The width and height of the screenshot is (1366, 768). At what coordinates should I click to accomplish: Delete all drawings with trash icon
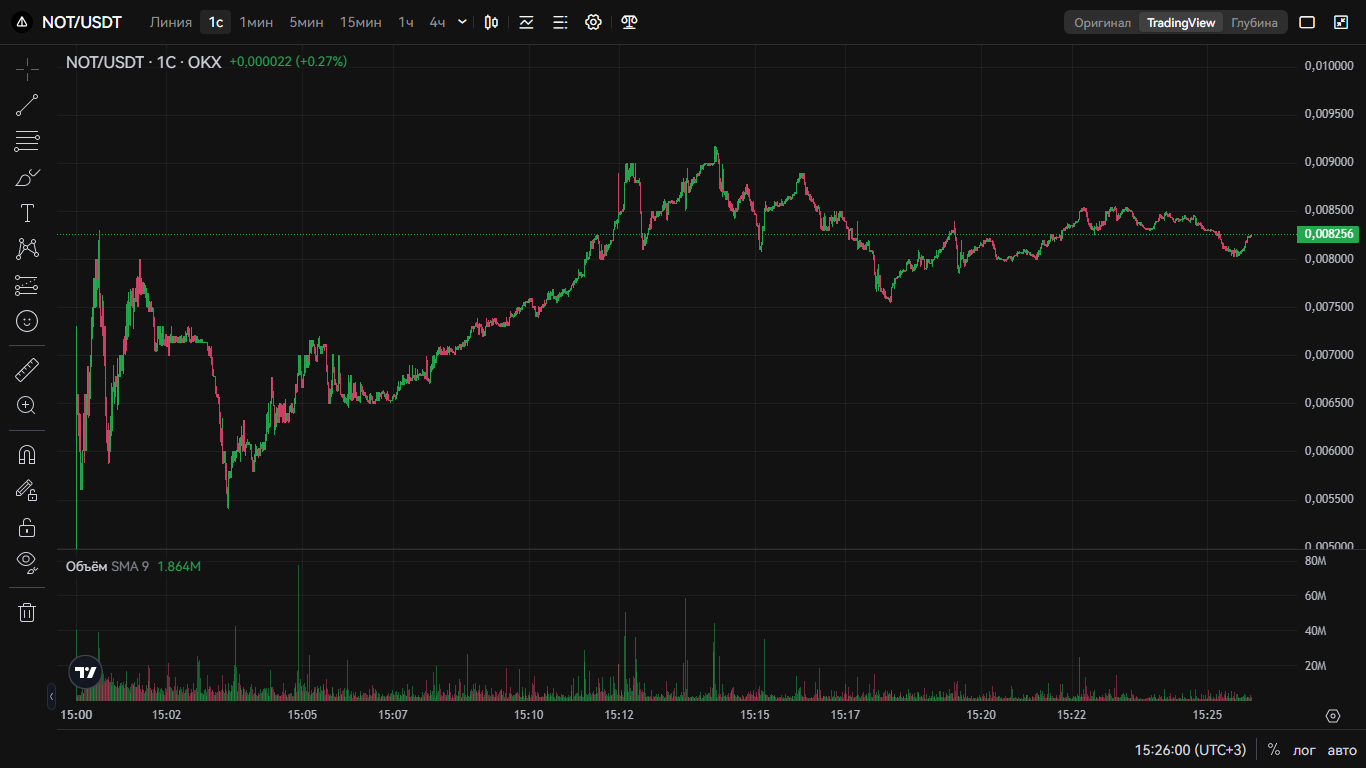[27, 612]
